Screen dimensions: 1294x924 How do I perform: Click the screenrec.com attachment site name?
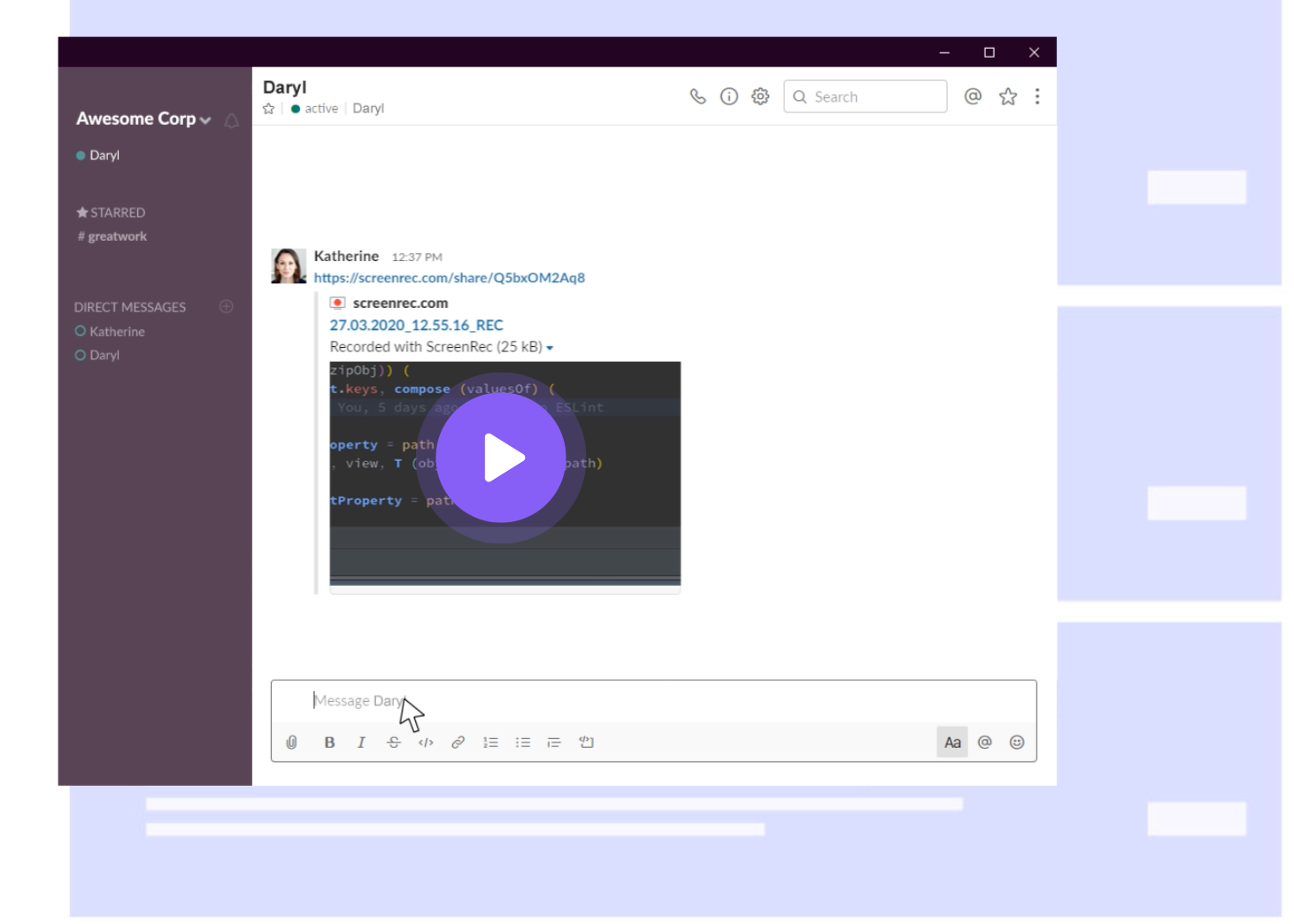pyautogui.click(x=400, y=303)
